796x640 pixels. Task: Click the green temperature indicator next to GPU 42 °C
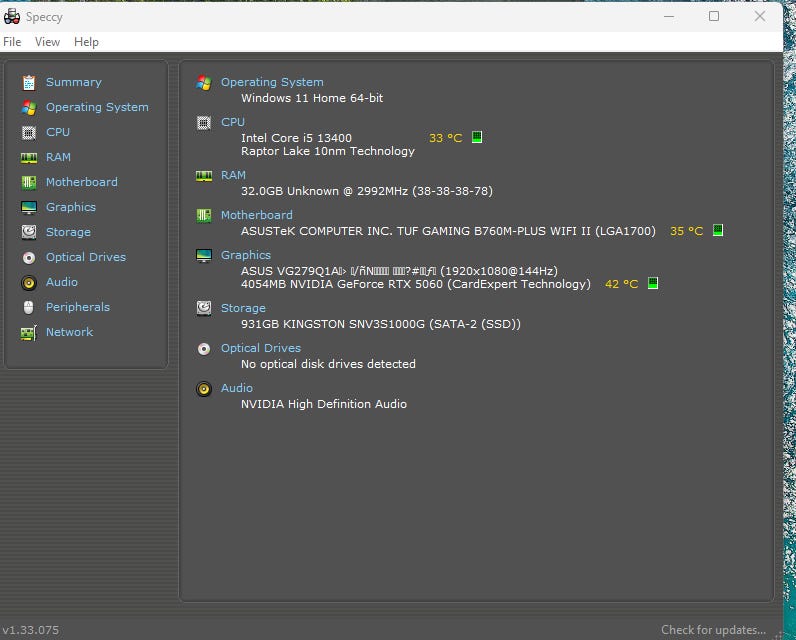[x=653, y=283]
